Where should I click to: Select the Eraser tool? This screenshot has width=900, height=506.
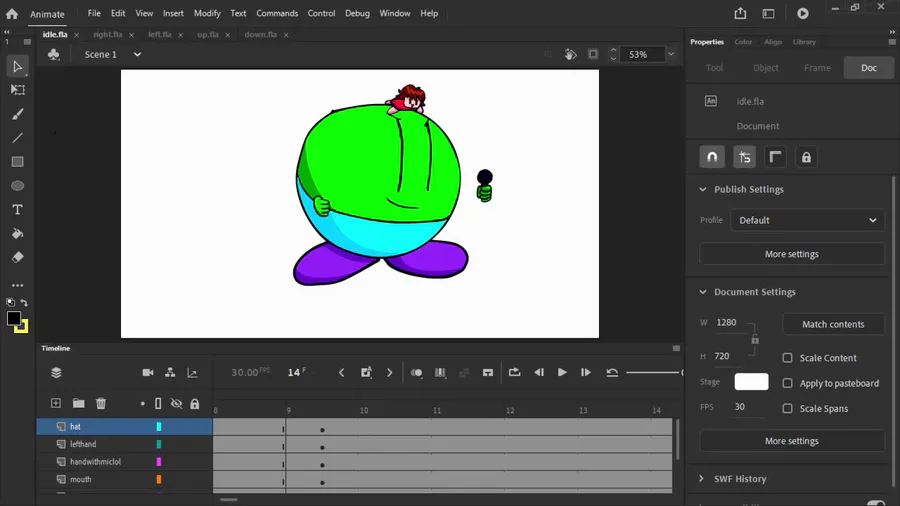17,257
